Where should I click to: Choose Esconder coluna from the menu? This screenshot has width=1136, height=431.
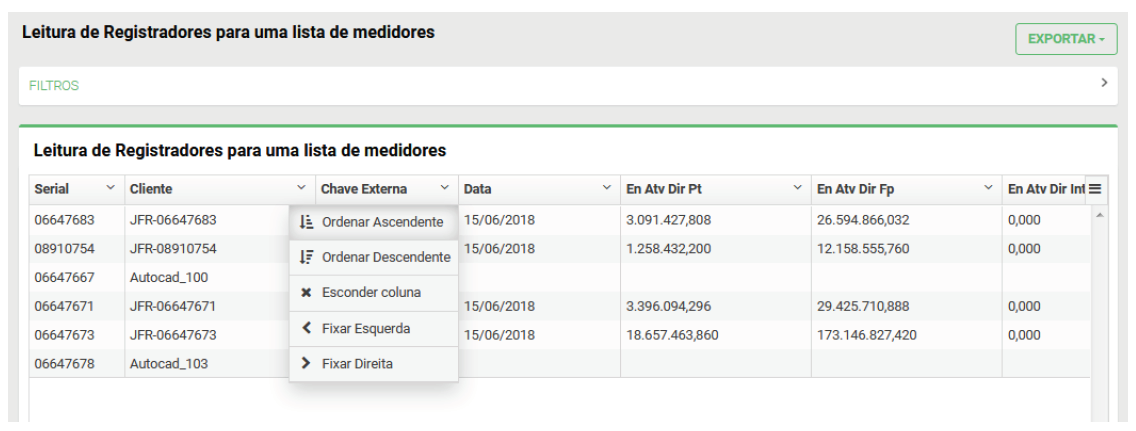(x=371, y=293)
